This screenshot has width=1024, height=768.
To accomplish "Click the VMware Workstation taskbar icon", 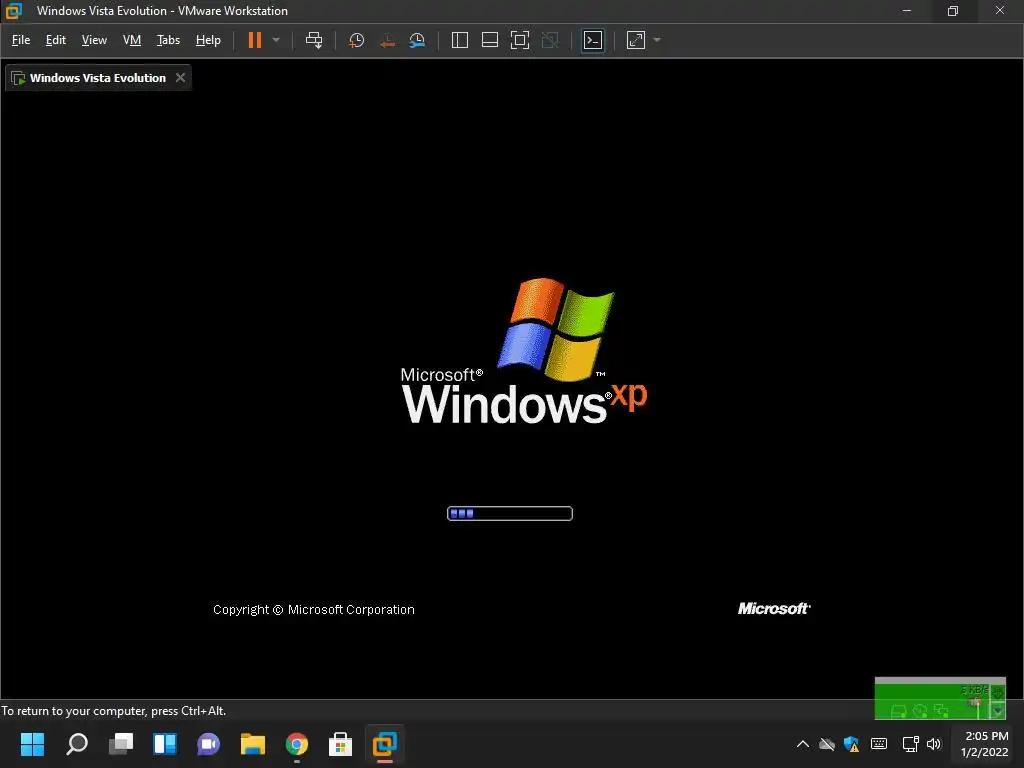I will pyautogui.click(x=385, y=744).
